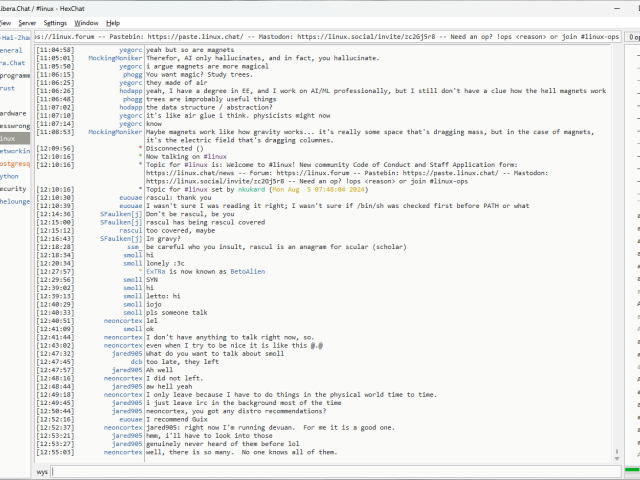Open the Settings menu
640x480 pixels.
tap(56, 22)
